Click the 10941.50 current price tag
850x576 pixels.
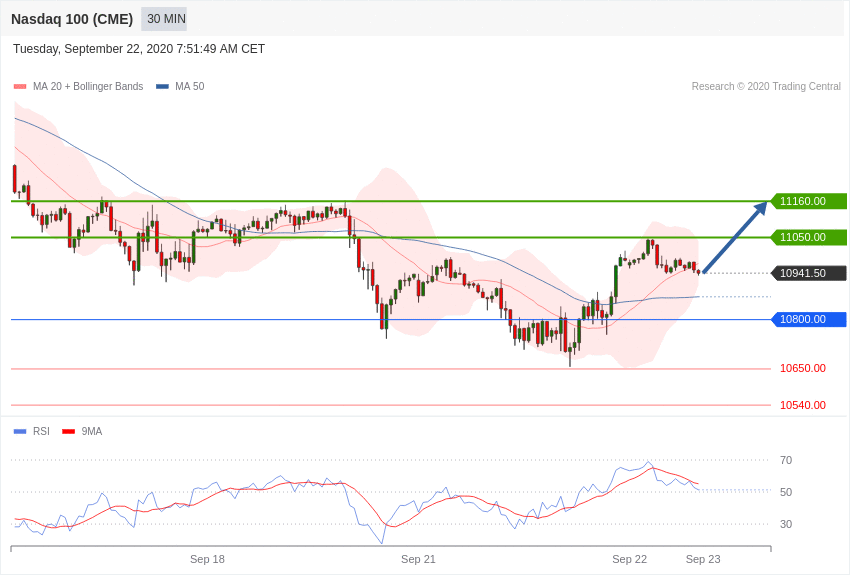[x=808, y=273]
